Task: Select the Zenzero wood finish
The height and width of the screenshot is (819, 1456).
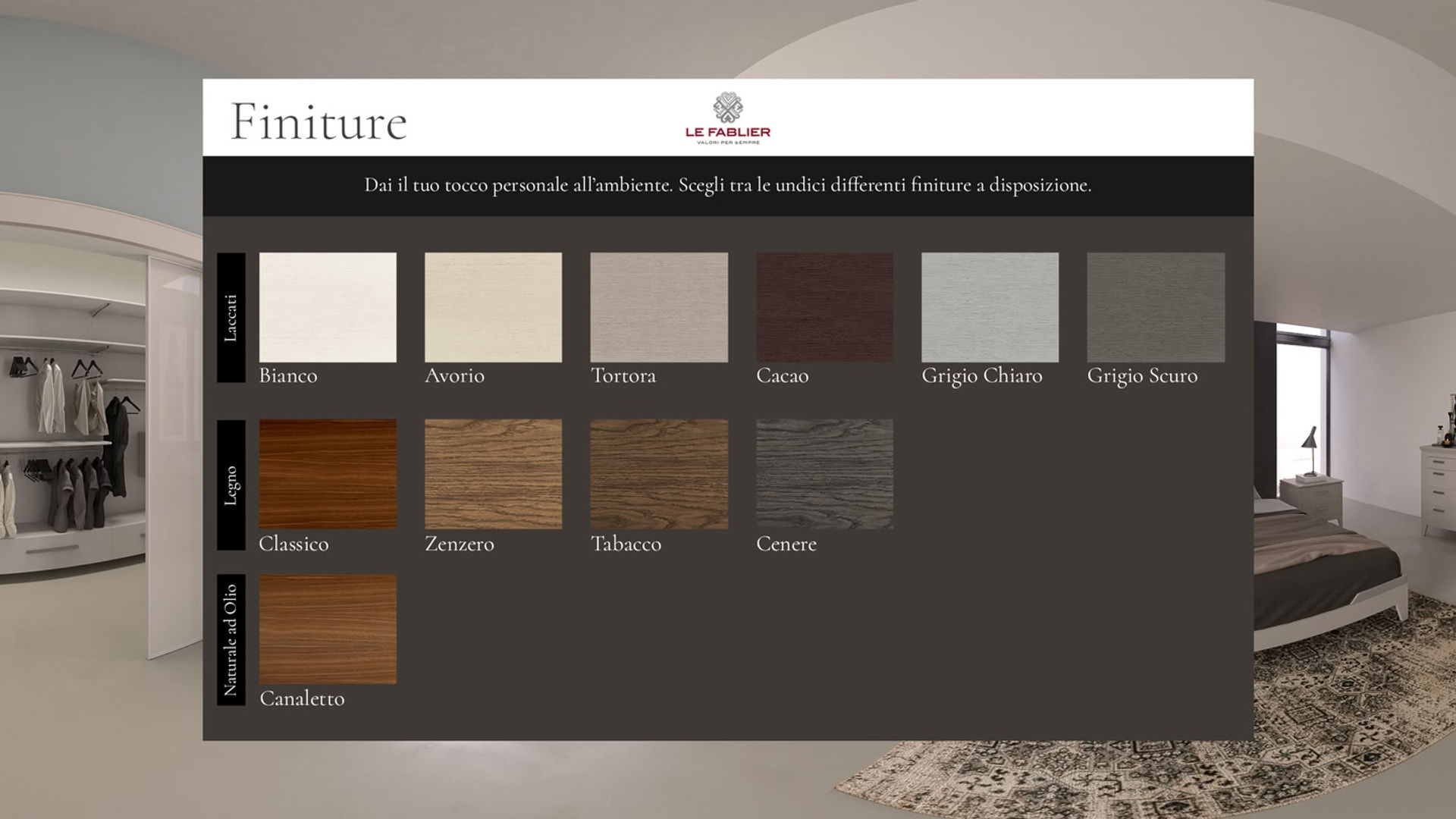Action: (493, 474)
